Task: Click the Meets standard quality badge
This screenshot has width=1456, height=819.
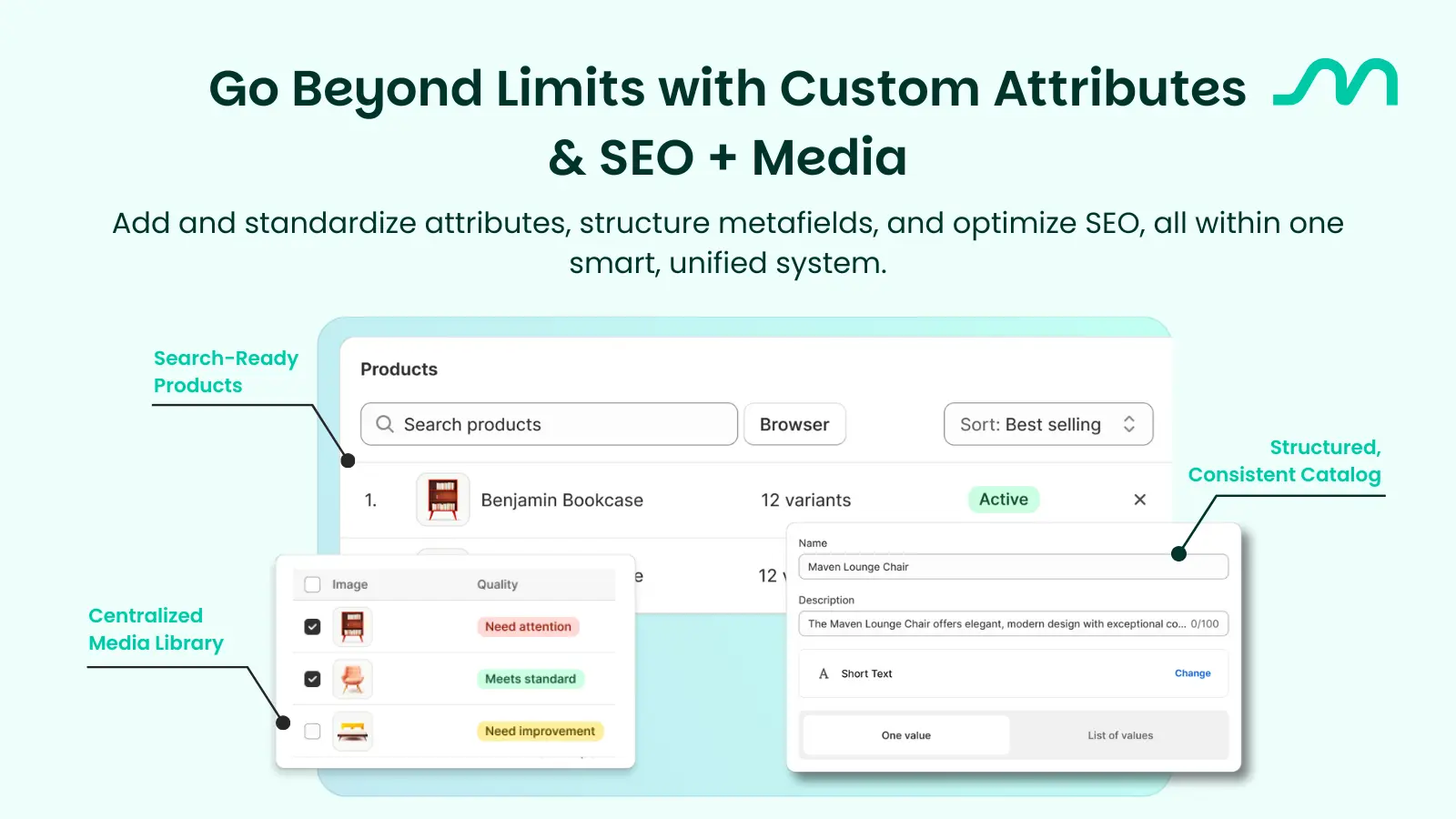Action: tap(531, 679)
